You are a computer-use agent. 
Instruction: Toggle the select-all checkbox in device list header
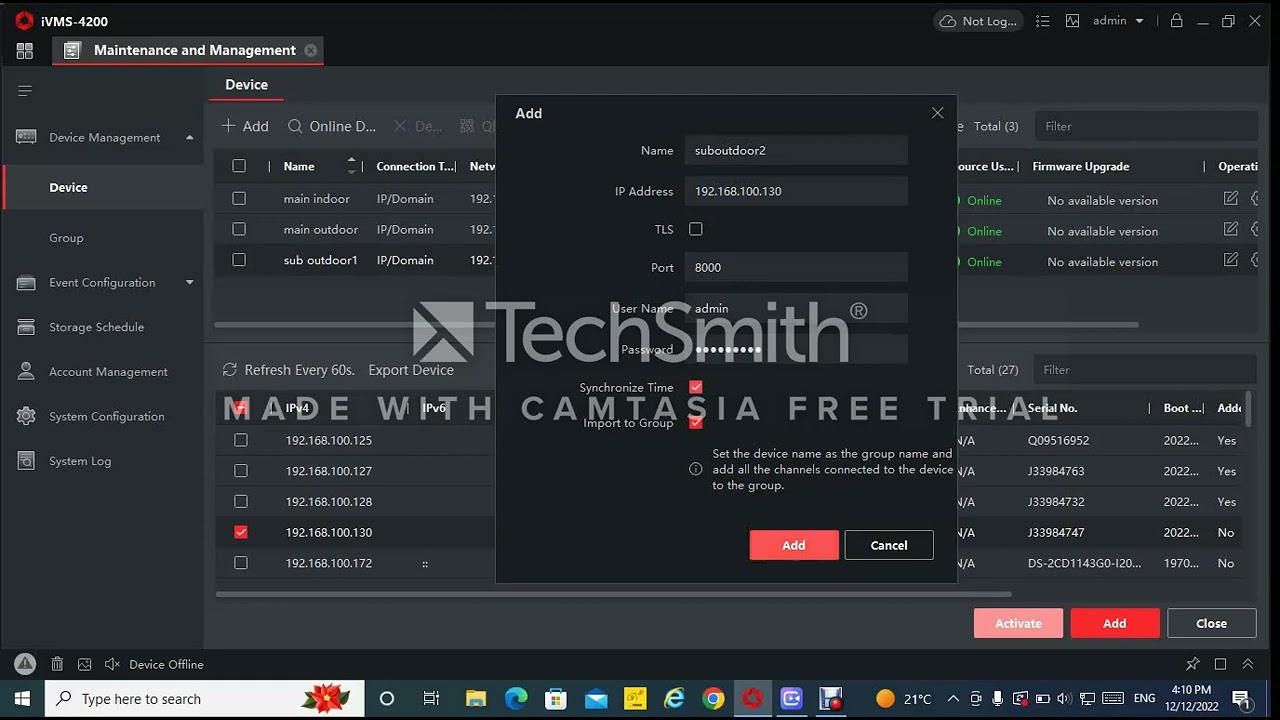pyautogui.click(x=239, y=166)
